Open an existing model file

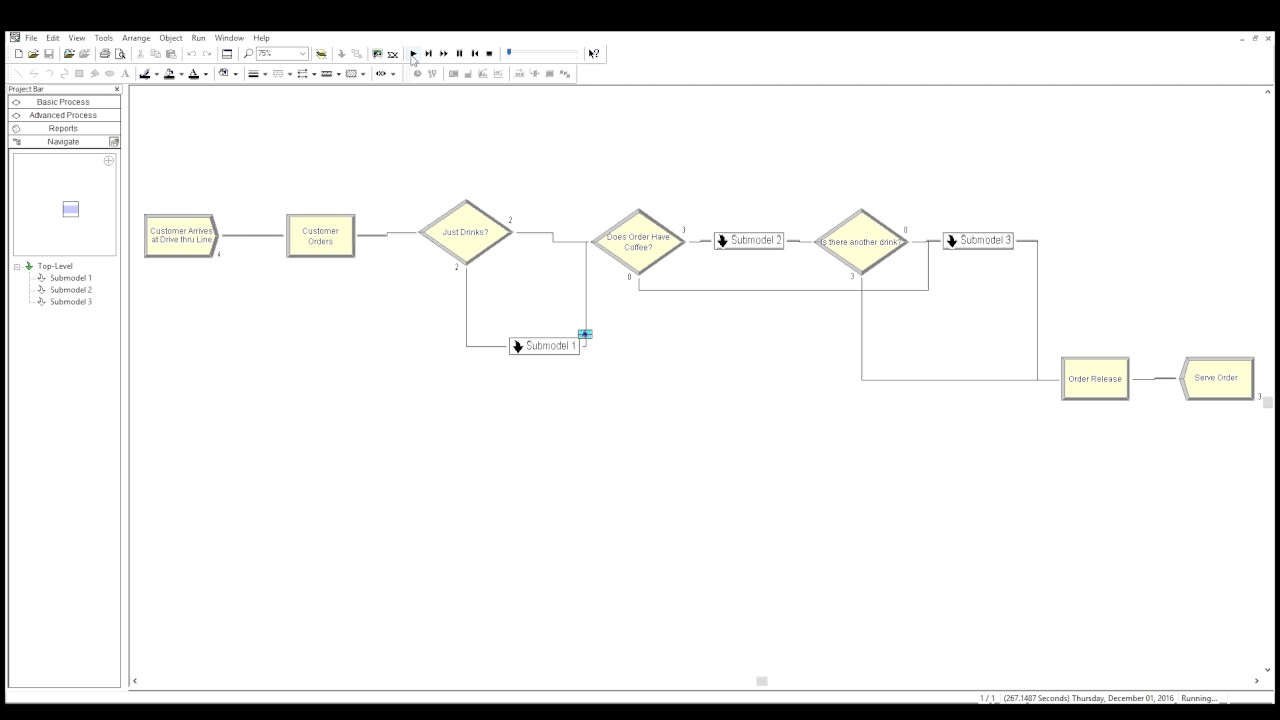click(x=33, y=54)
